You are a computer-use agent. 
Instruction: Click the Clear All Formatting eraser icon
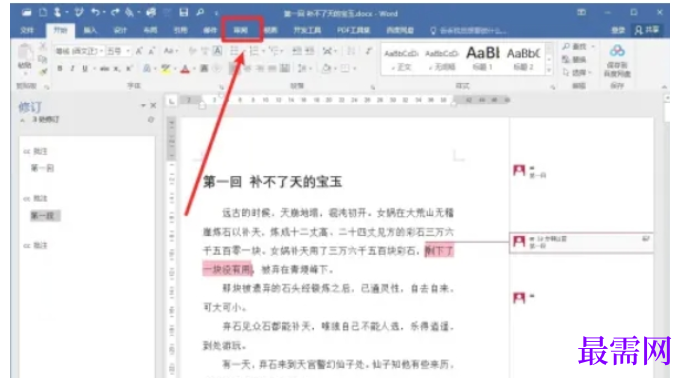coord(192,51)
